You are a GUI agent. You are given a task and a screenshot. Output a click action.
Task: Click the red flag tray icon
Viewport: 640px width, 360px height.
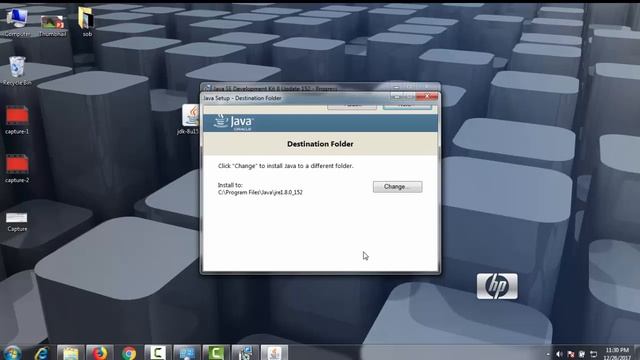[x=571, y=354]
